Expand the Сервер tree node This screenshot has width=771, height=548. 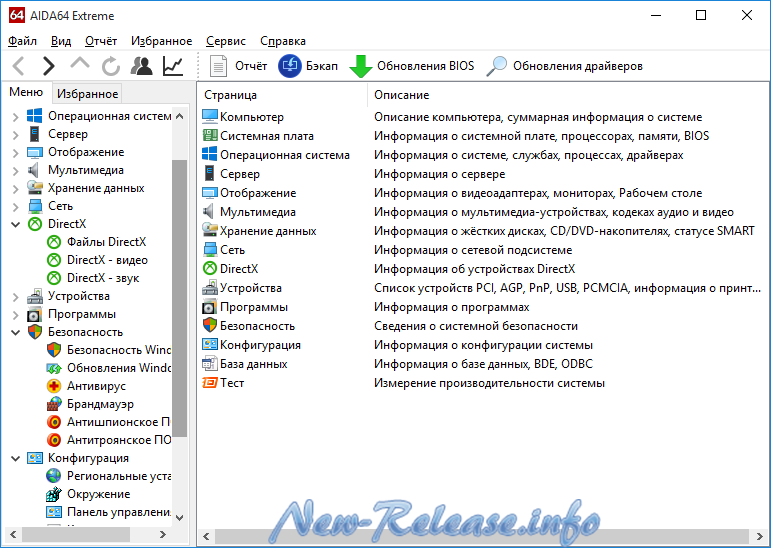pos(15,135)
